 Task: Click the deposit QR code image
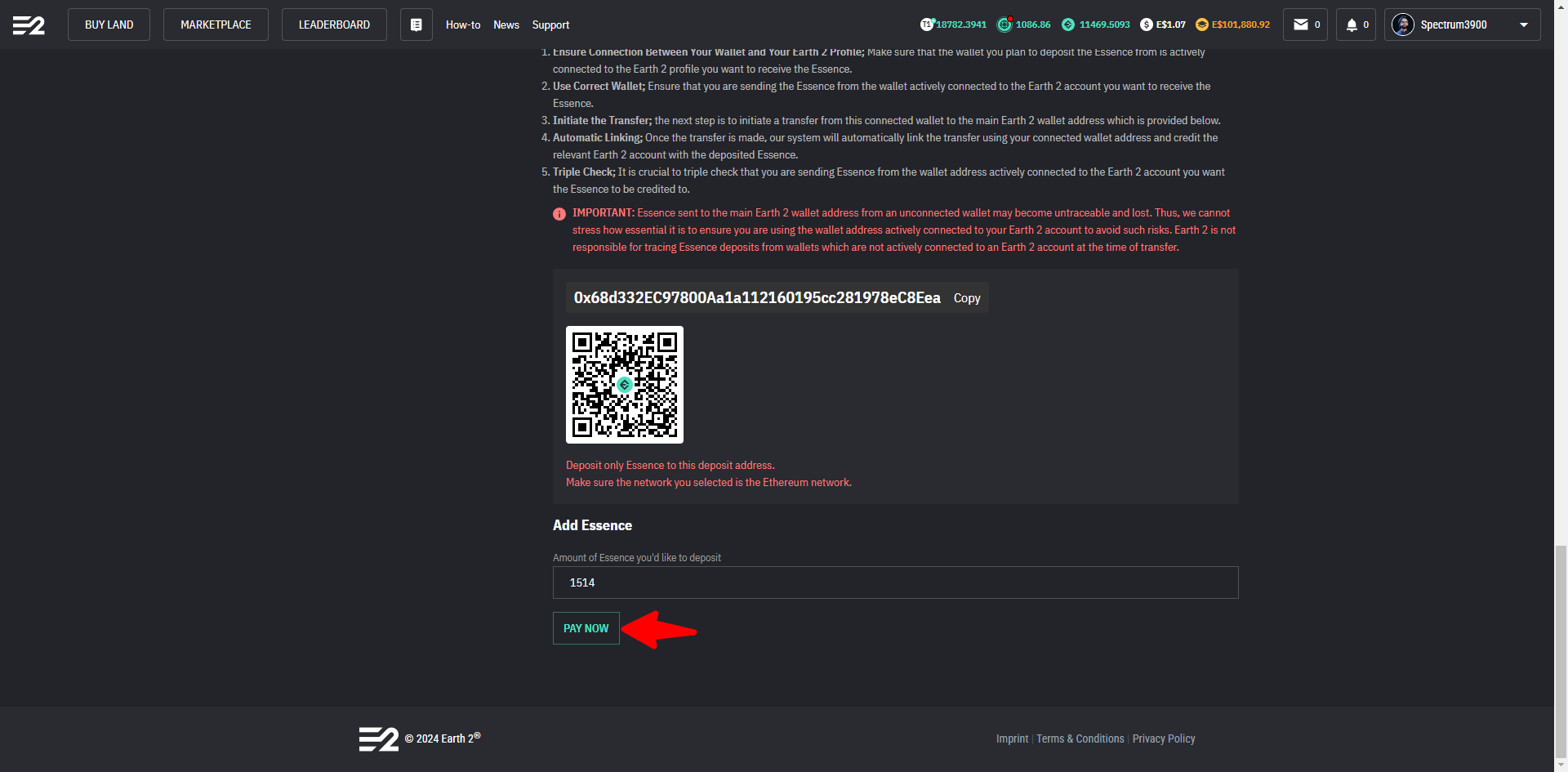pos(625,385)
